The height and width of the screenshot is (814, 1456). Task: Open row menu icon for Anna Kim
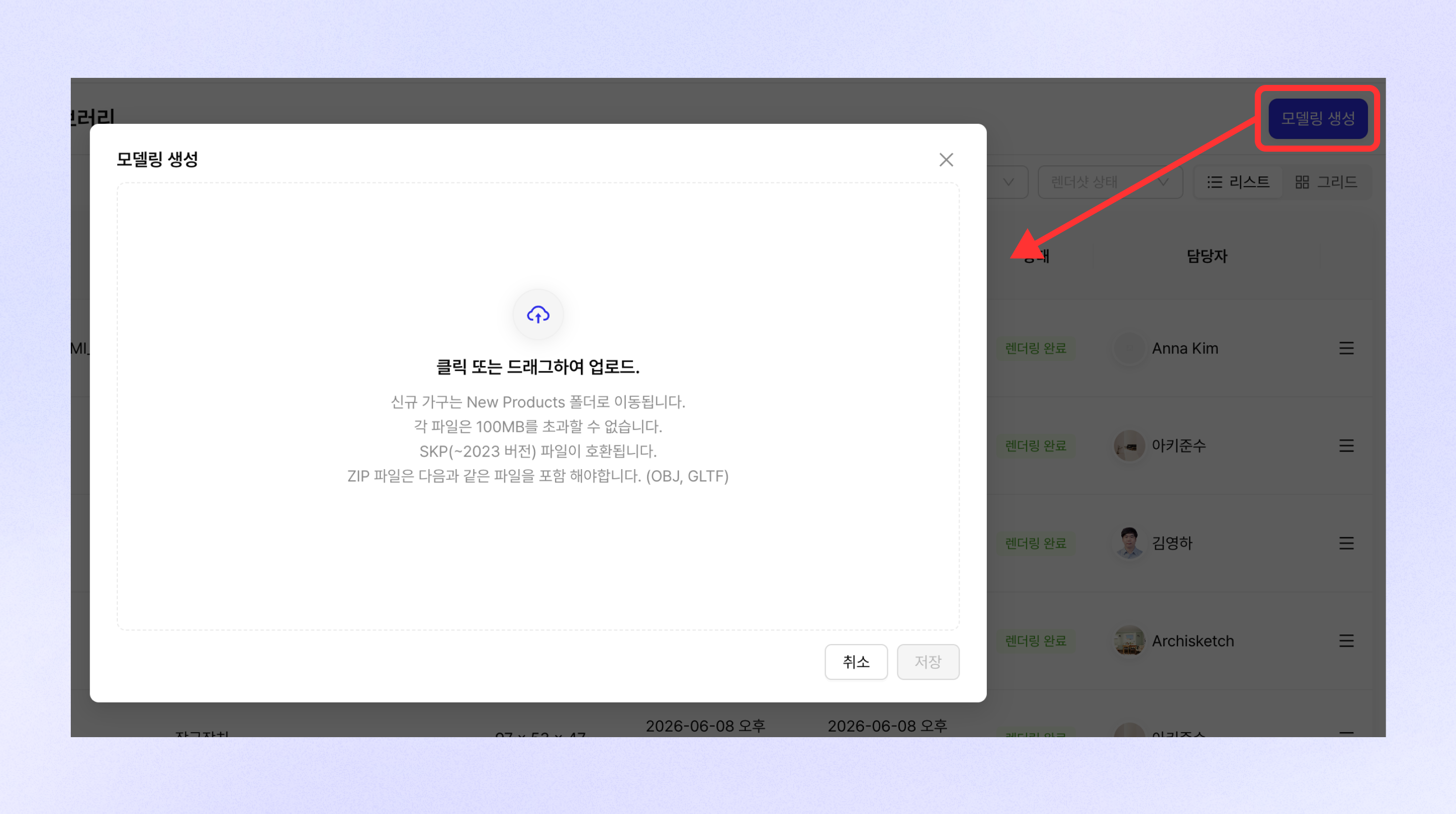click(1346, 348)
